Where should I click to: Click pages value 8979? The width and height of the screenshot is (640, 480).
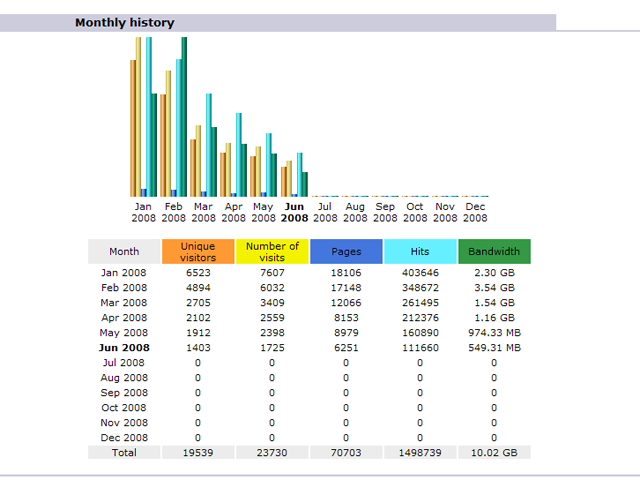tap(346, 333)
